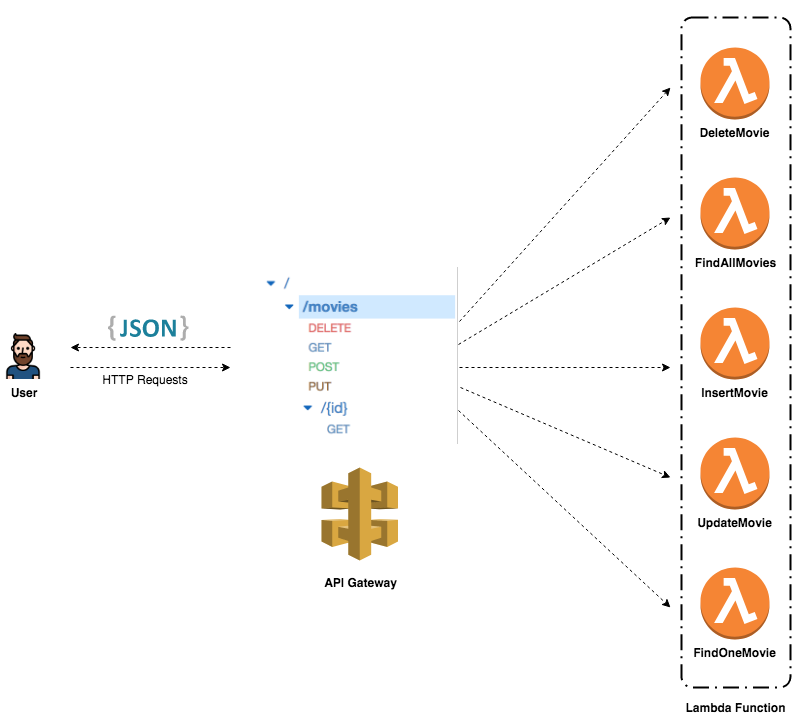Click the InsertMovie lambda icon
The height and width of the screenshot is (724, 800).
point(734,343)
